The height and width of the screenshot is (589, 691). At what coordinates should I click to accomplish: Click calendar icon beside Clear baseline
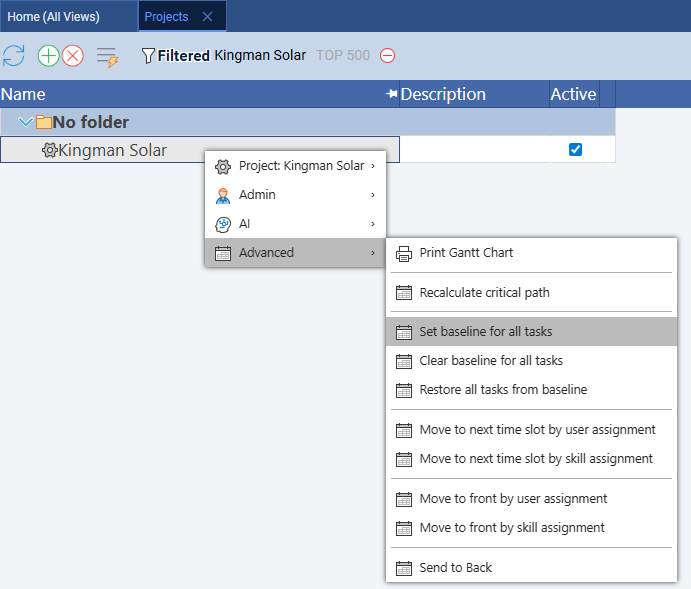[404, 361]
